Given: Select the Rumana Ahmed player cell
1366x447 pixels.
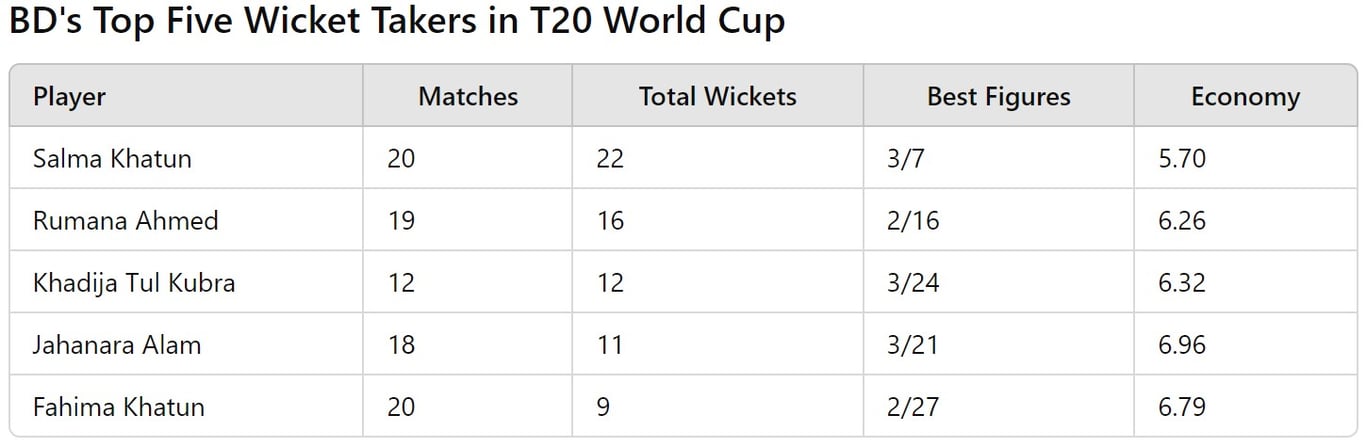Looking at the screenshot, I should pos(125,221).
